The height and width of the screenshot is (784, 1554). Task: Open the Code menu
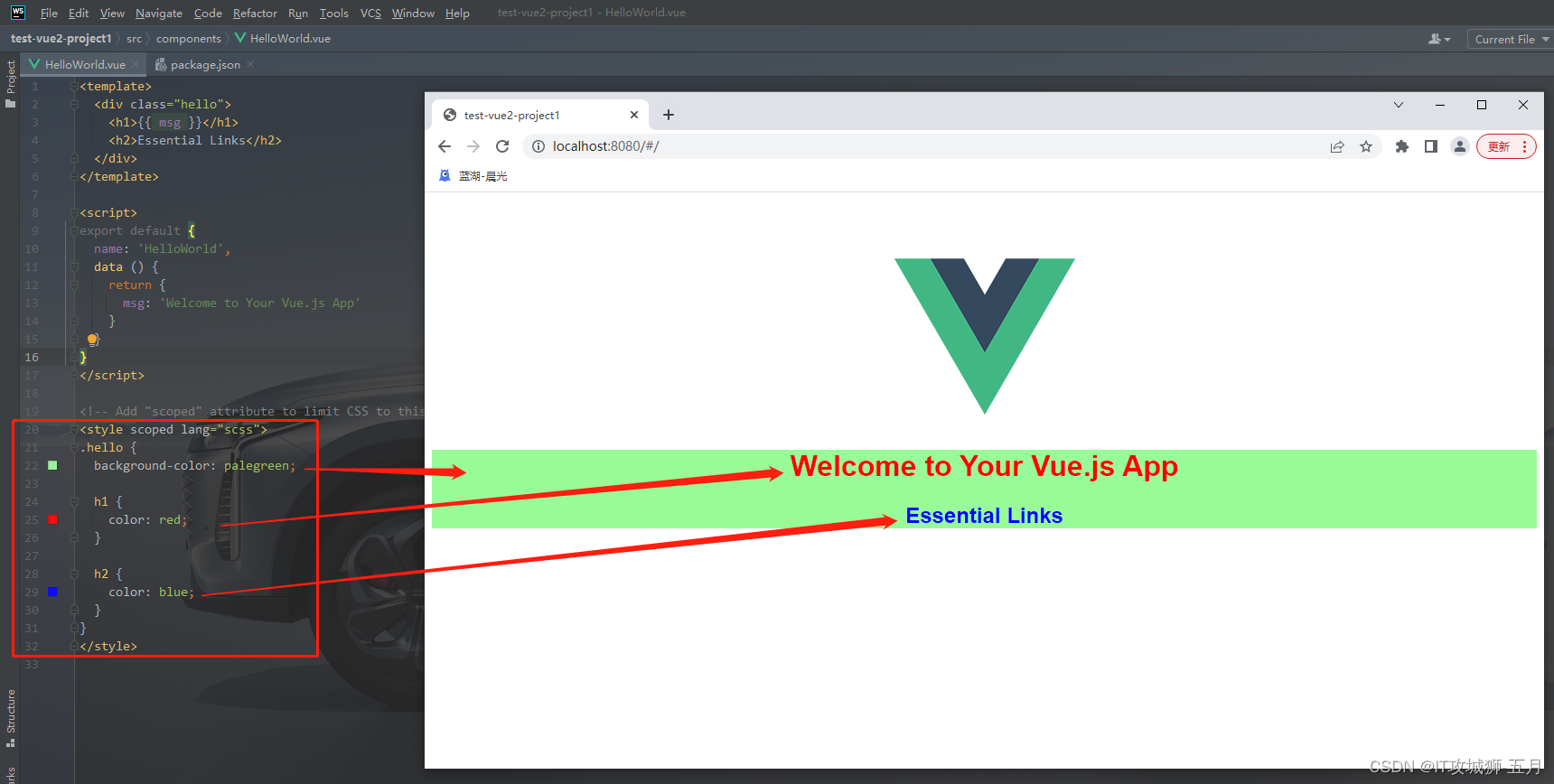[x=208, y=13]
